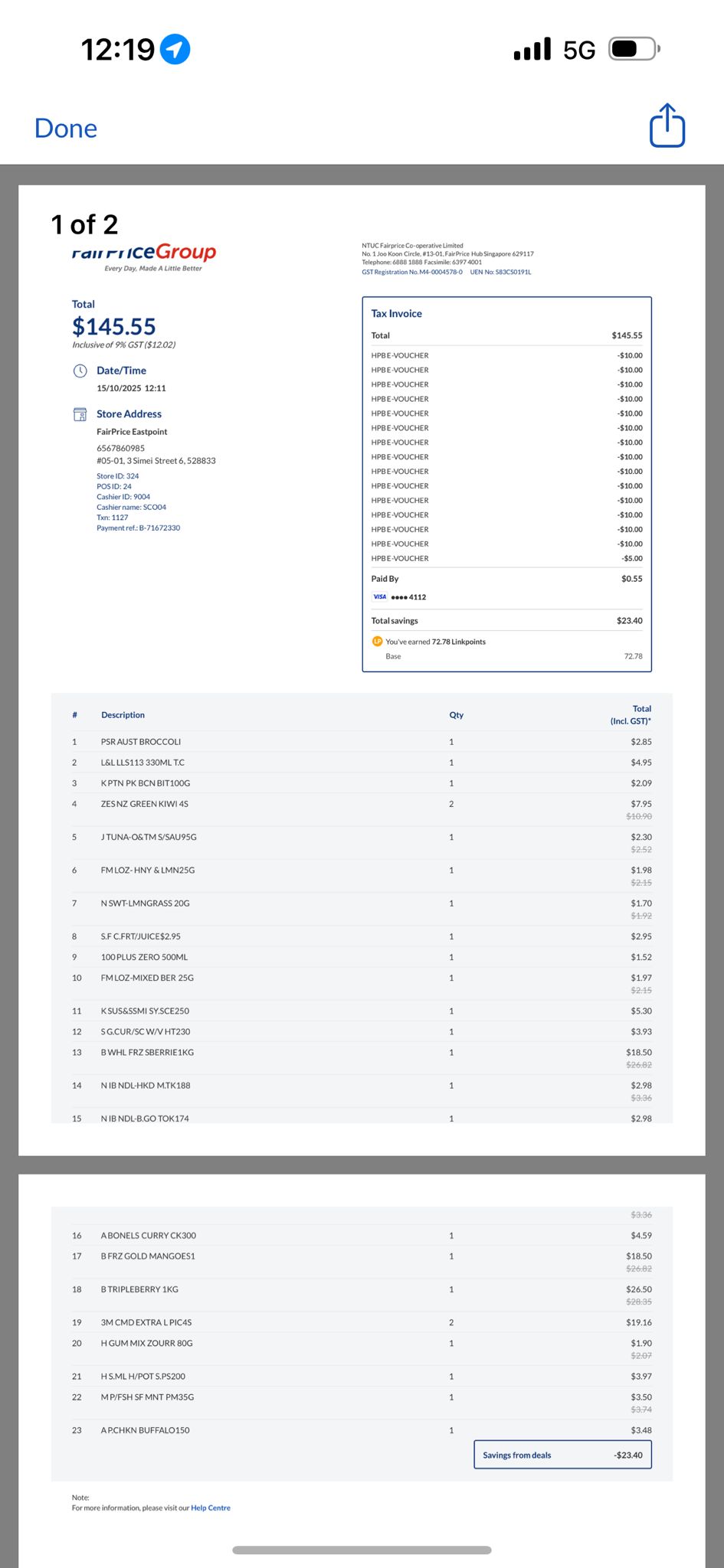The width and height of the screenshot is (724, 1568).
Task: Select item row 'S.F C.FRT/JUICE$2.95'
Action: (362, 936)
